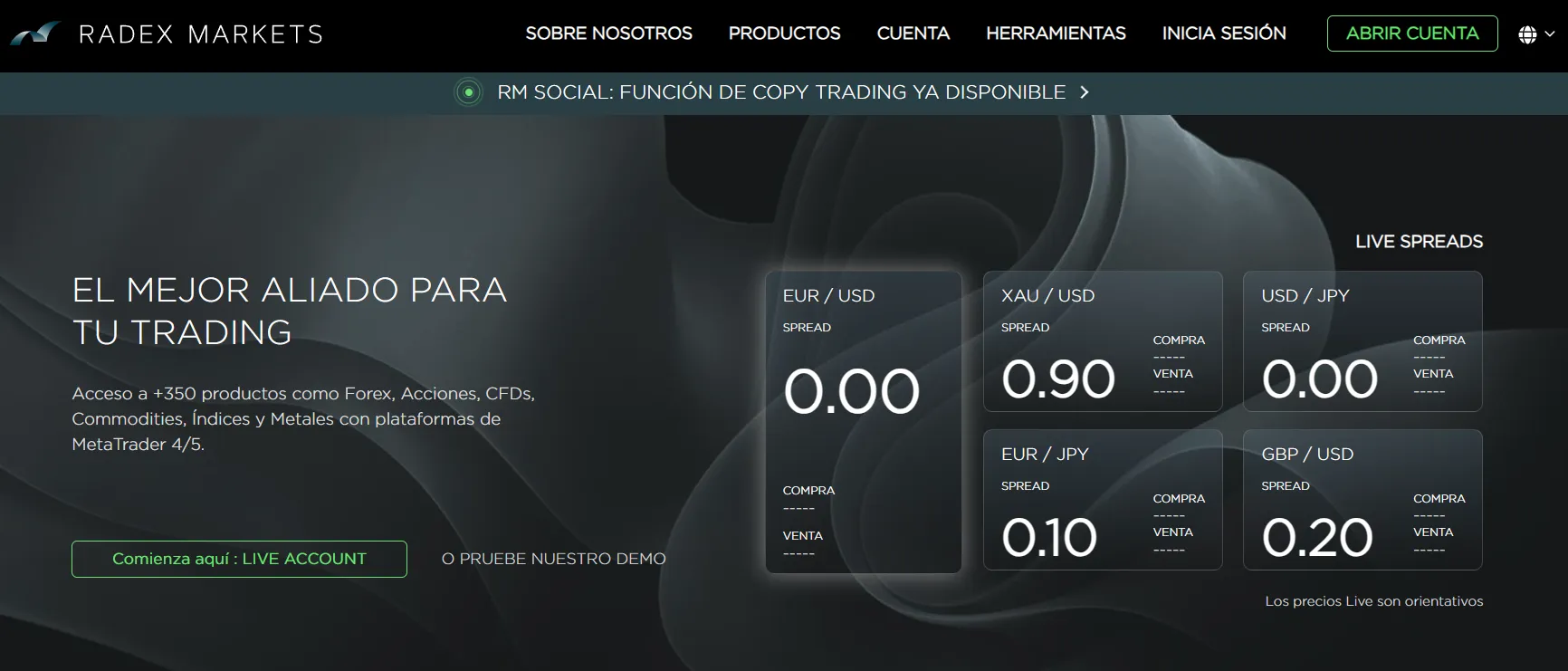The height and width of the screenshot is (671, 1568).
Task: Open the Cuenta menu
Action: point(913,34)
